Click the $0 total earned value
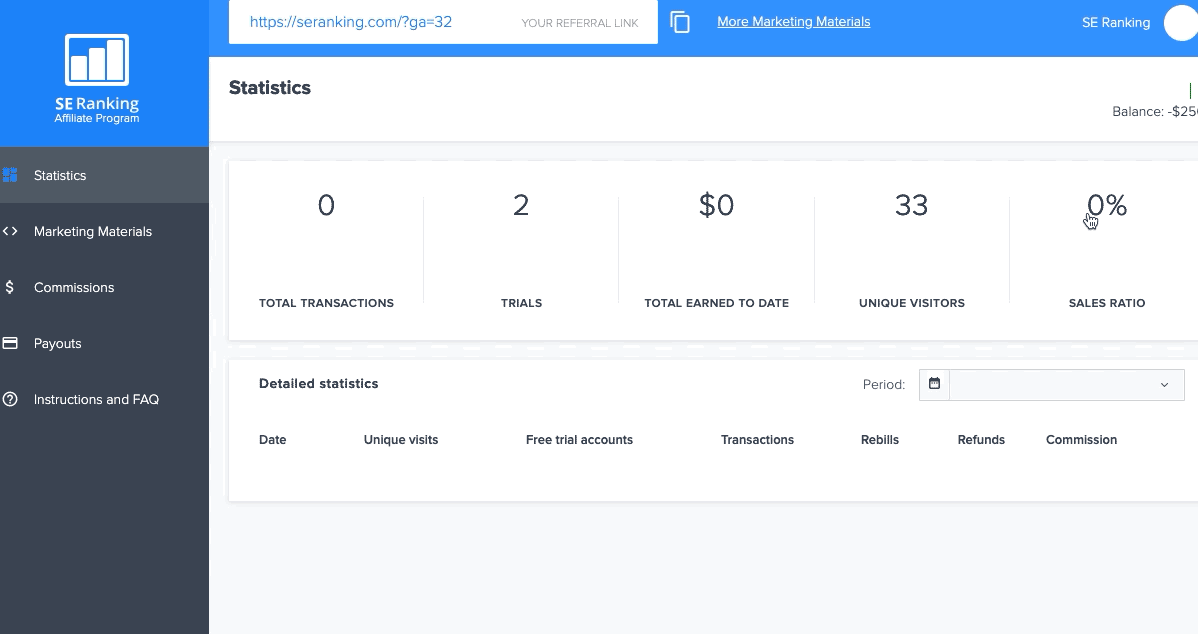The width and height of the screenshot is (1198, 634). [717, 205]
